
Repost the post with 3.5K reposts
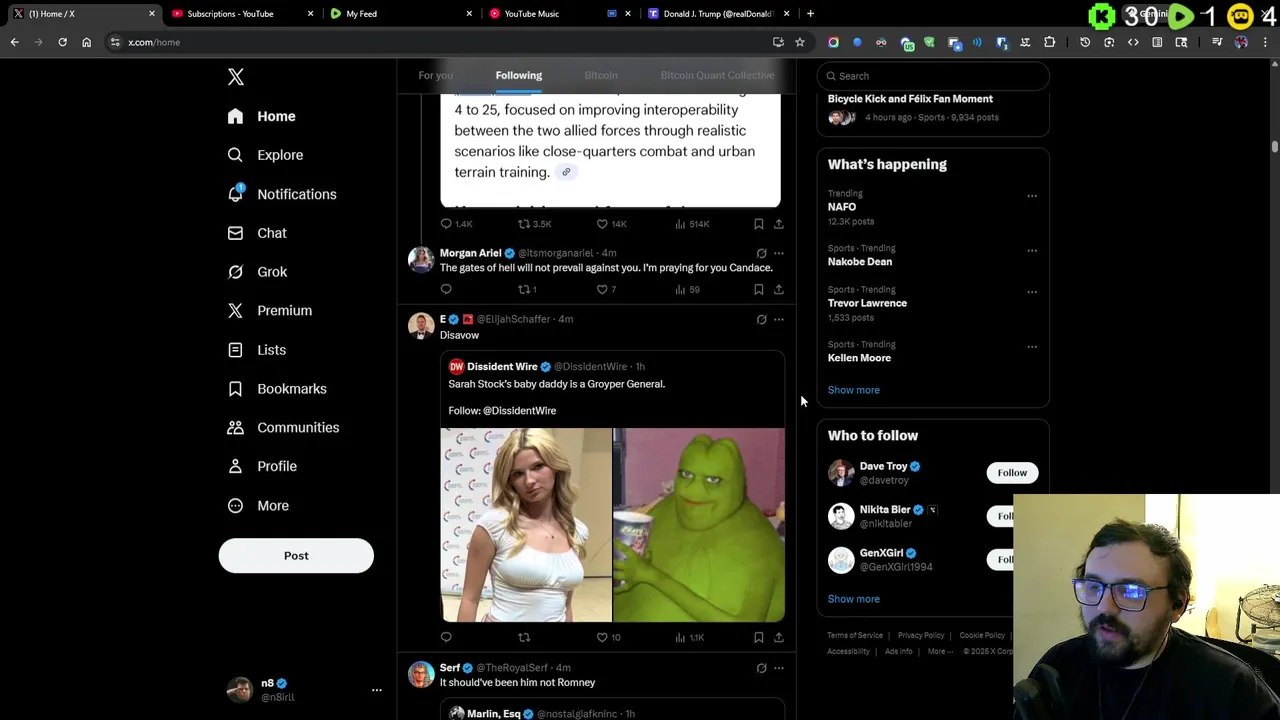pos(534,224)
